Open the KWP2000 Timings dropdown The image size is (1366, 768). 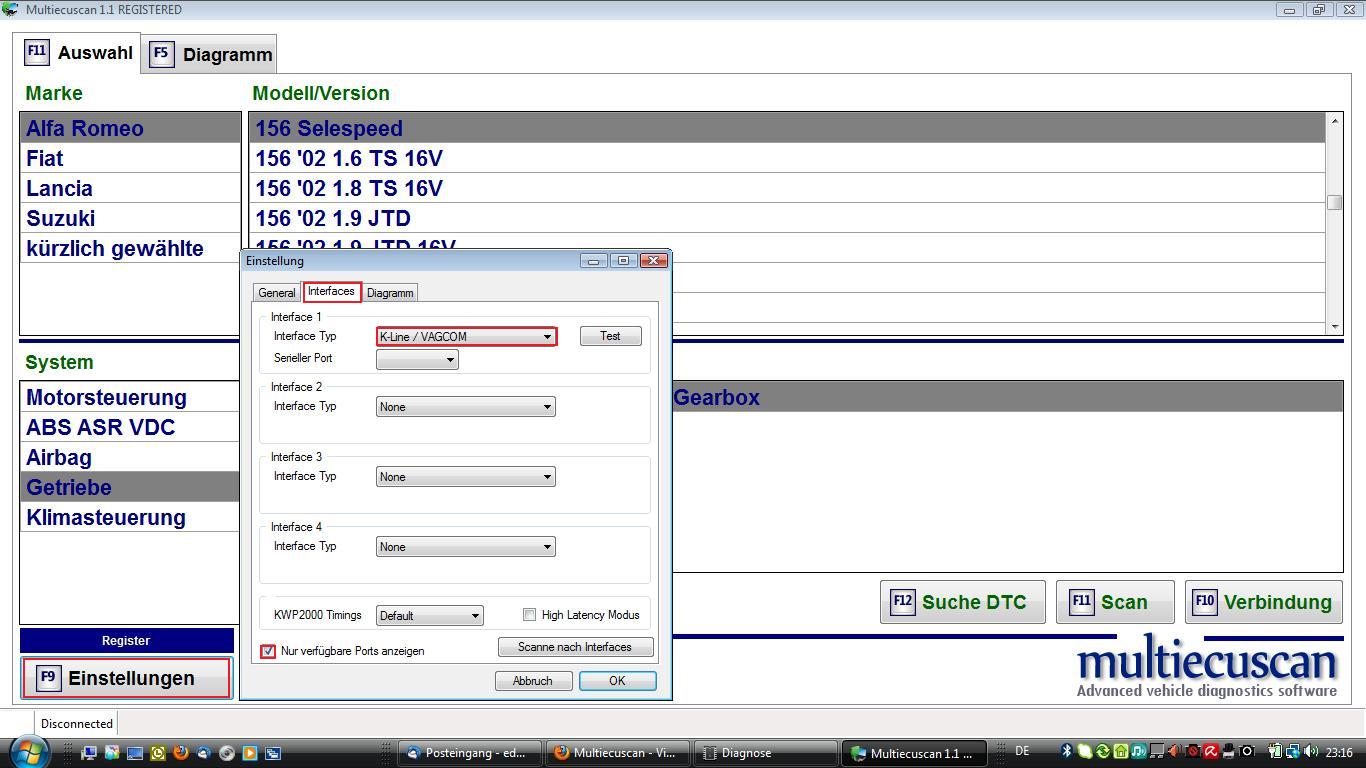430,615
